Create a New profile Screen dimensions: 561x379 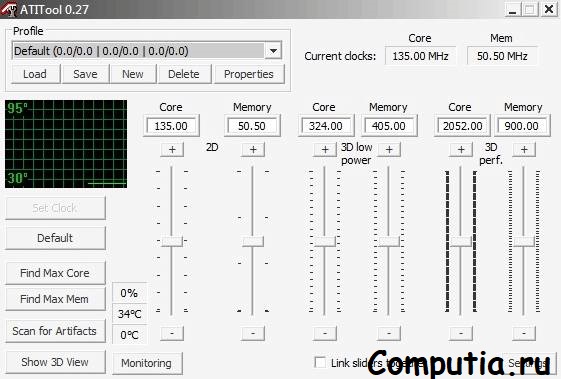click(x=133, y=74)
